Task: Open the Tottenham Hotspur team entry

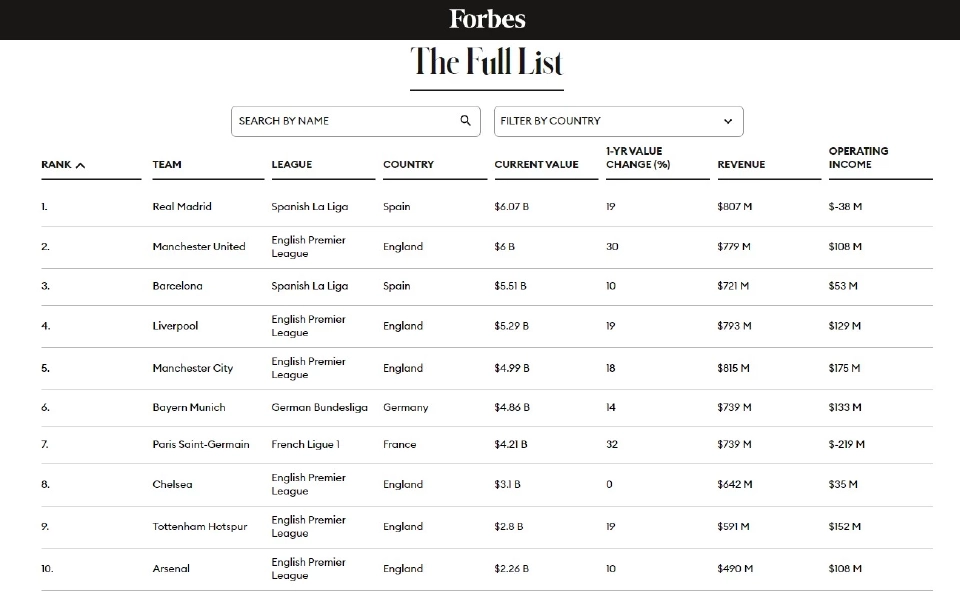Action: pyautogui.click(x=199, y=527)
